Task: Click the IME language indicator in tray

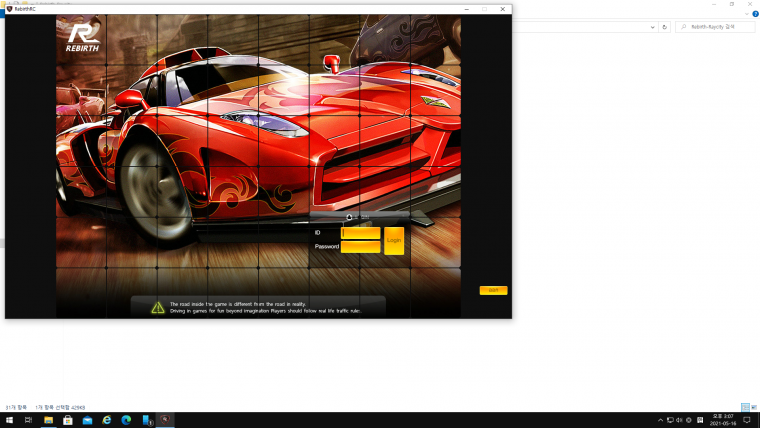Action: point(700,420)
